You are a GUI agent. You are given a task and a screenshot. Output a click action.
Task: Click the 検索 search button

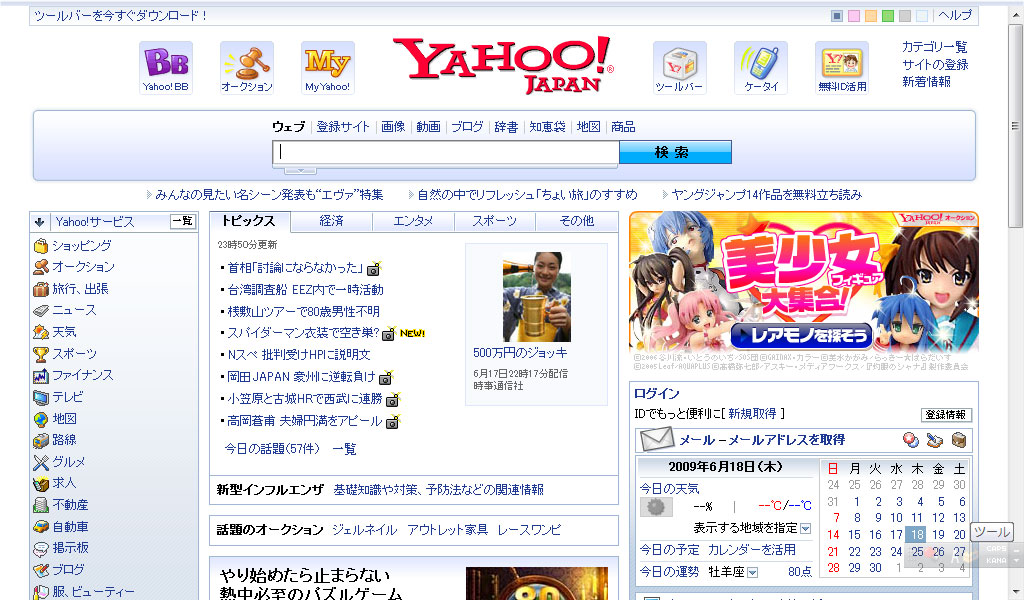point(675,152)
